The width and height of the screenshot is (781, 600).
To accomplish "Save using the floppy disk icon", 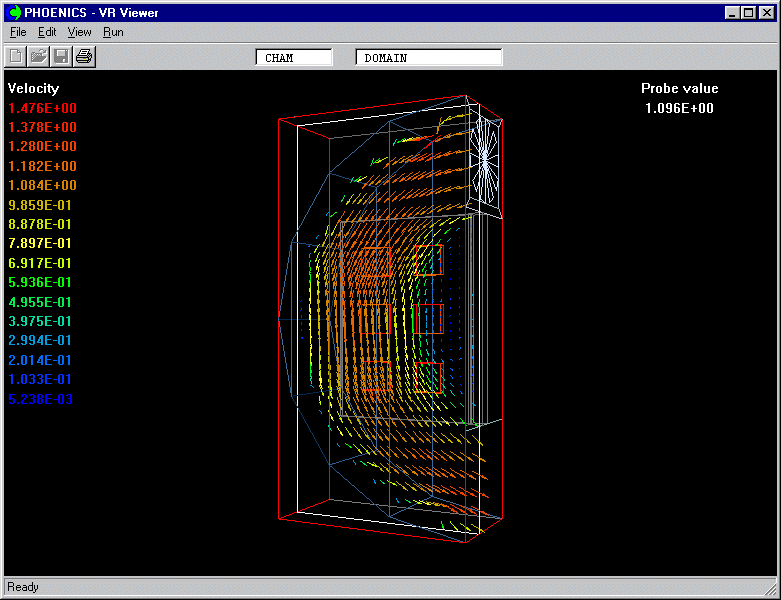I will tap(61, 56).
